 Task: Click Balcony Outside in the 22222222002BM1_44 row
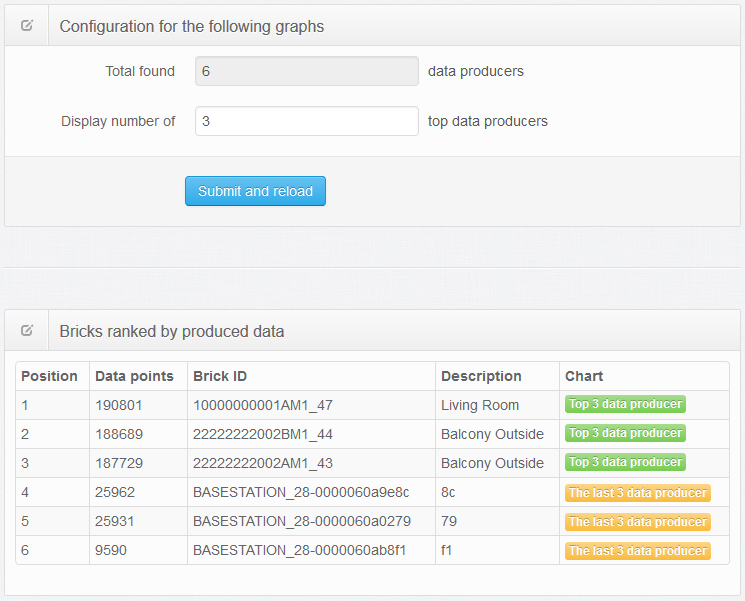click(x=492, y=434)
